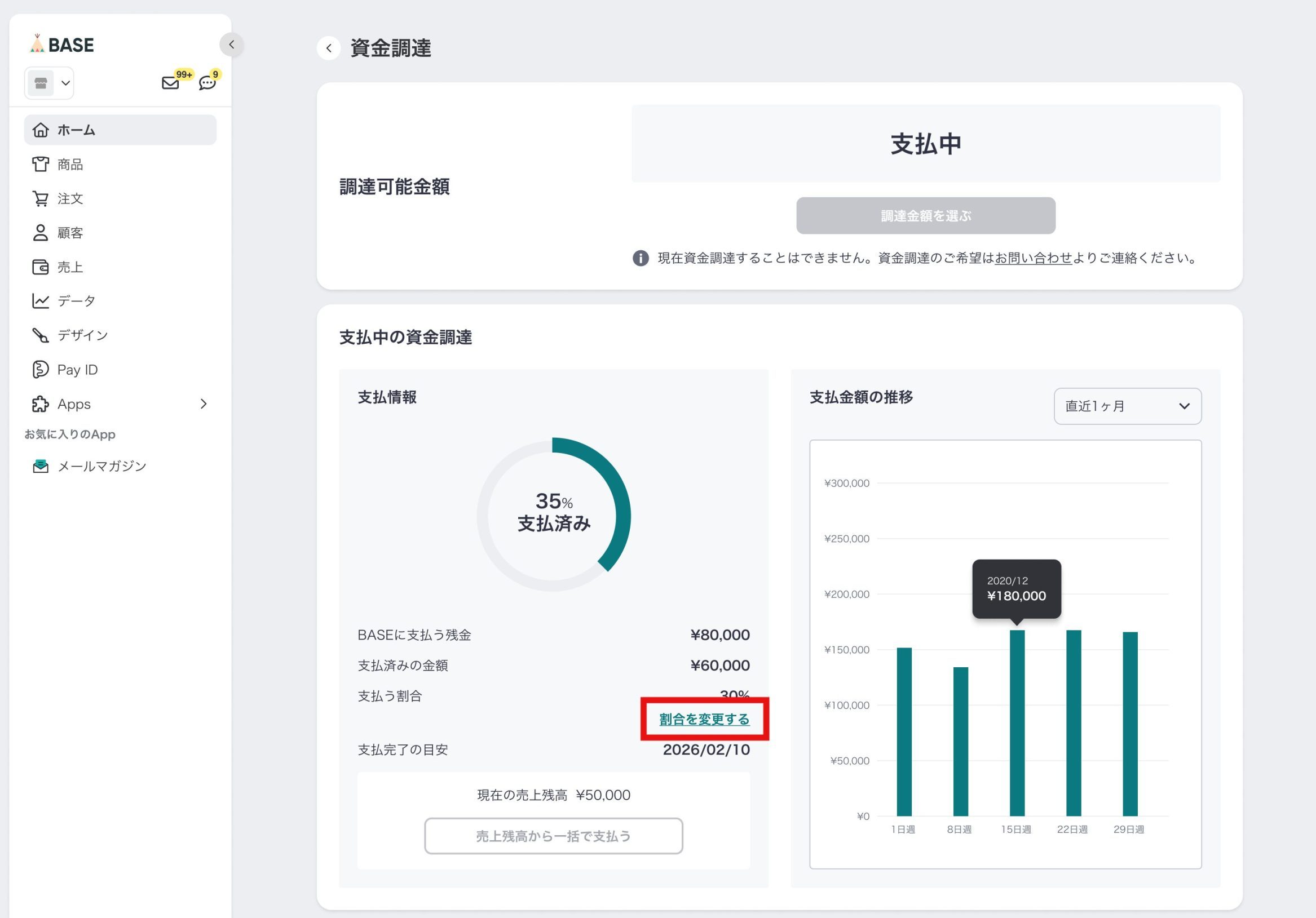Click the 15日週 bar in chart
The image size is (1316, 918).
tap(1017, 723)
